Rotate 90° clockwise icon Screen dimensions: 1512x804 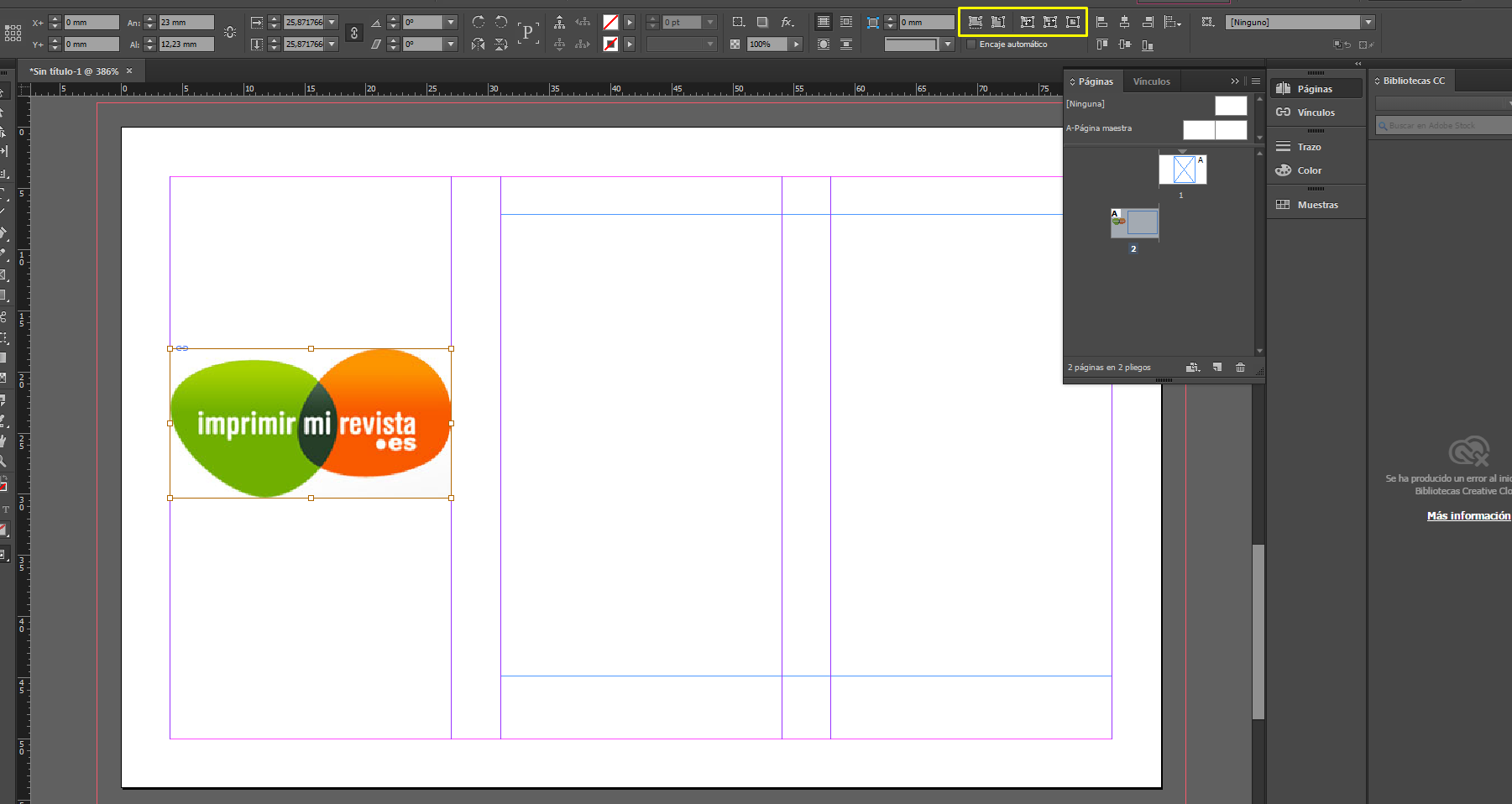(x=479, y=22)
